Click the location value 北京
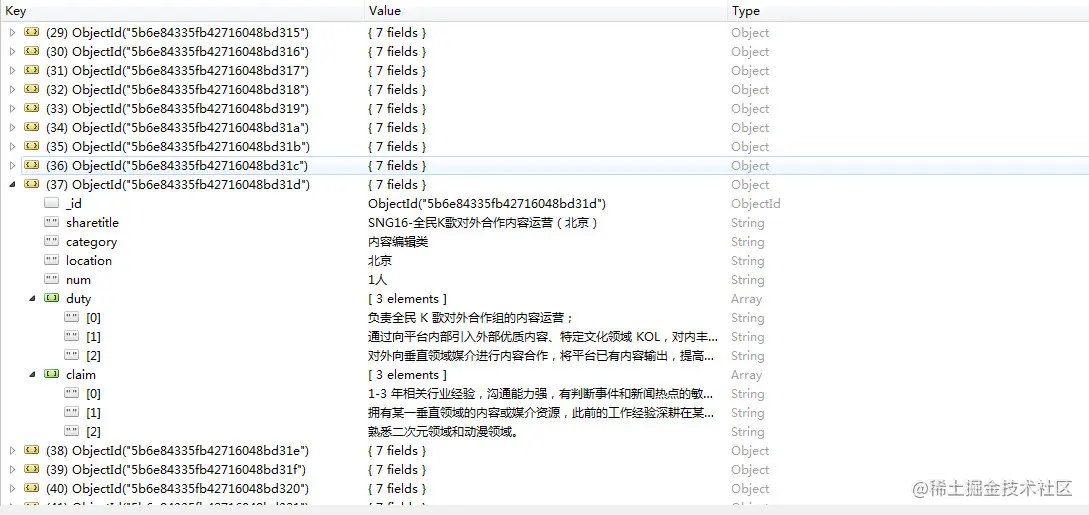The height and width of the screenshot is (515, 1089). [380, 260]
